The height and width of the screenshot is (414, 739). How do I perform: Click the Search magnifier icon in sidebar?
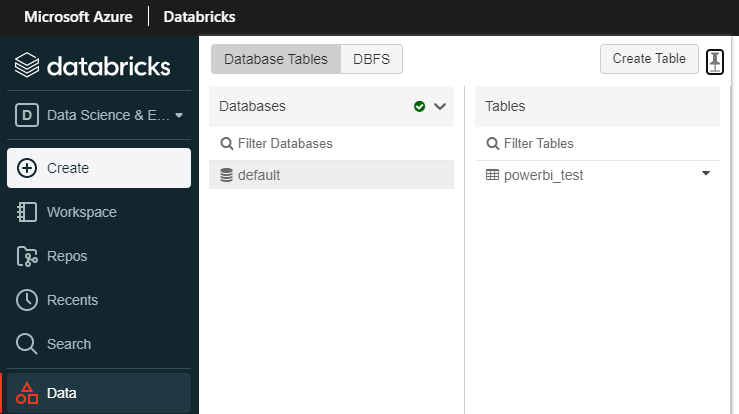(26, 344)
